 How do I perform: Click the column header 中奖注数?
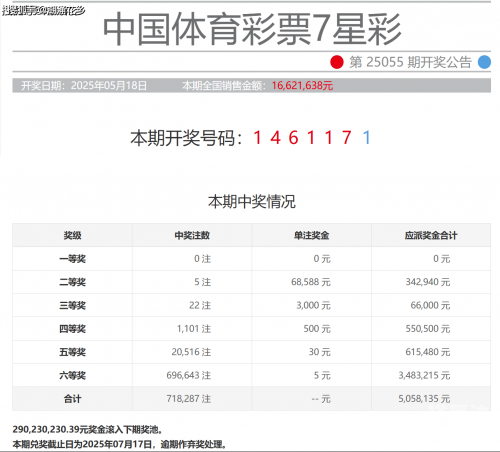[x=192, y=235]
